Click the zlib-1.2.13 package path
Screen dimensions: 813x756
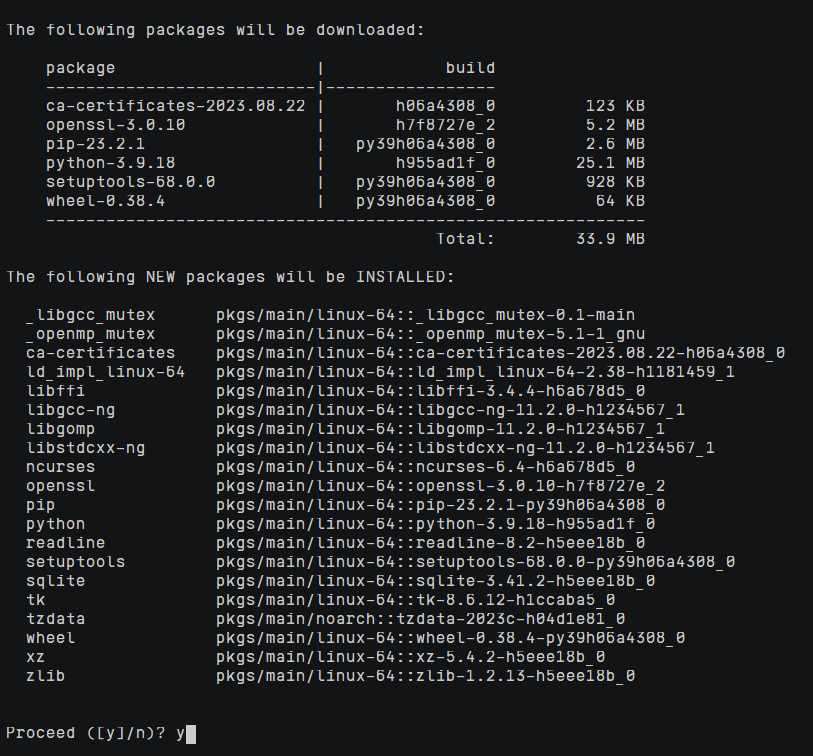(x=425, y=676)
